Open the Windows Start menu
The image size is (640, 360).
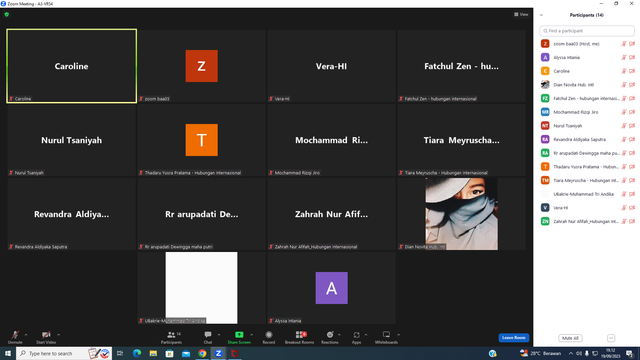[x=8, y=353]
